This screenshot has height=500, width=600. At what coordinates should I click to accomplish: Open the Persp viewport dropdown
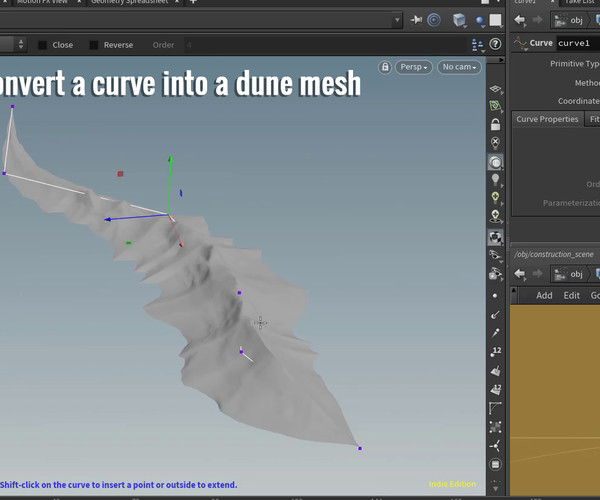[414, 67]
